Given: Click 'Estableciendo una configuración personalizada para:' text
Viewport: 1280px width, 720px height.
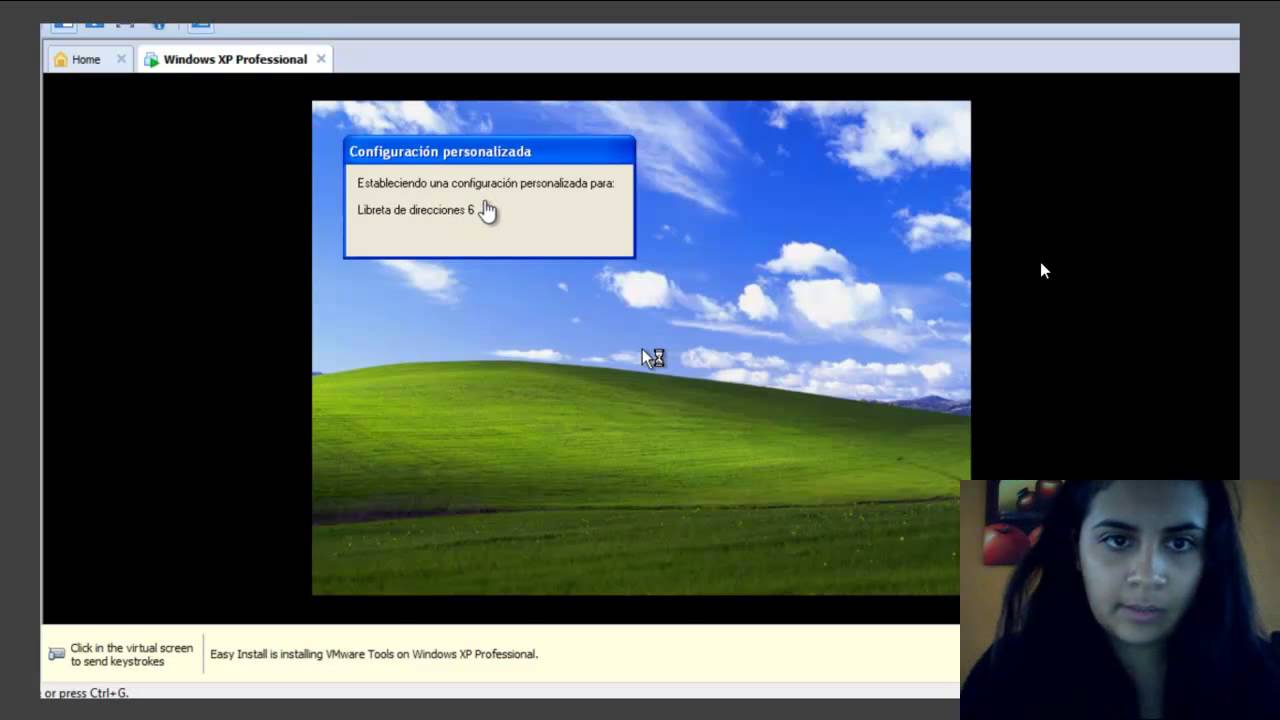Looking at the screenshot, I should point(486,183).
